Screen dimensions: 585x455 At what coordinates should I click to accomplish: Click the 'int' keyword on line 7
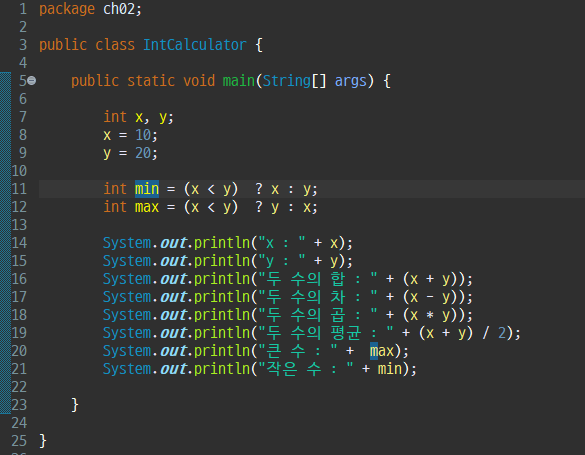click(115, 117)
